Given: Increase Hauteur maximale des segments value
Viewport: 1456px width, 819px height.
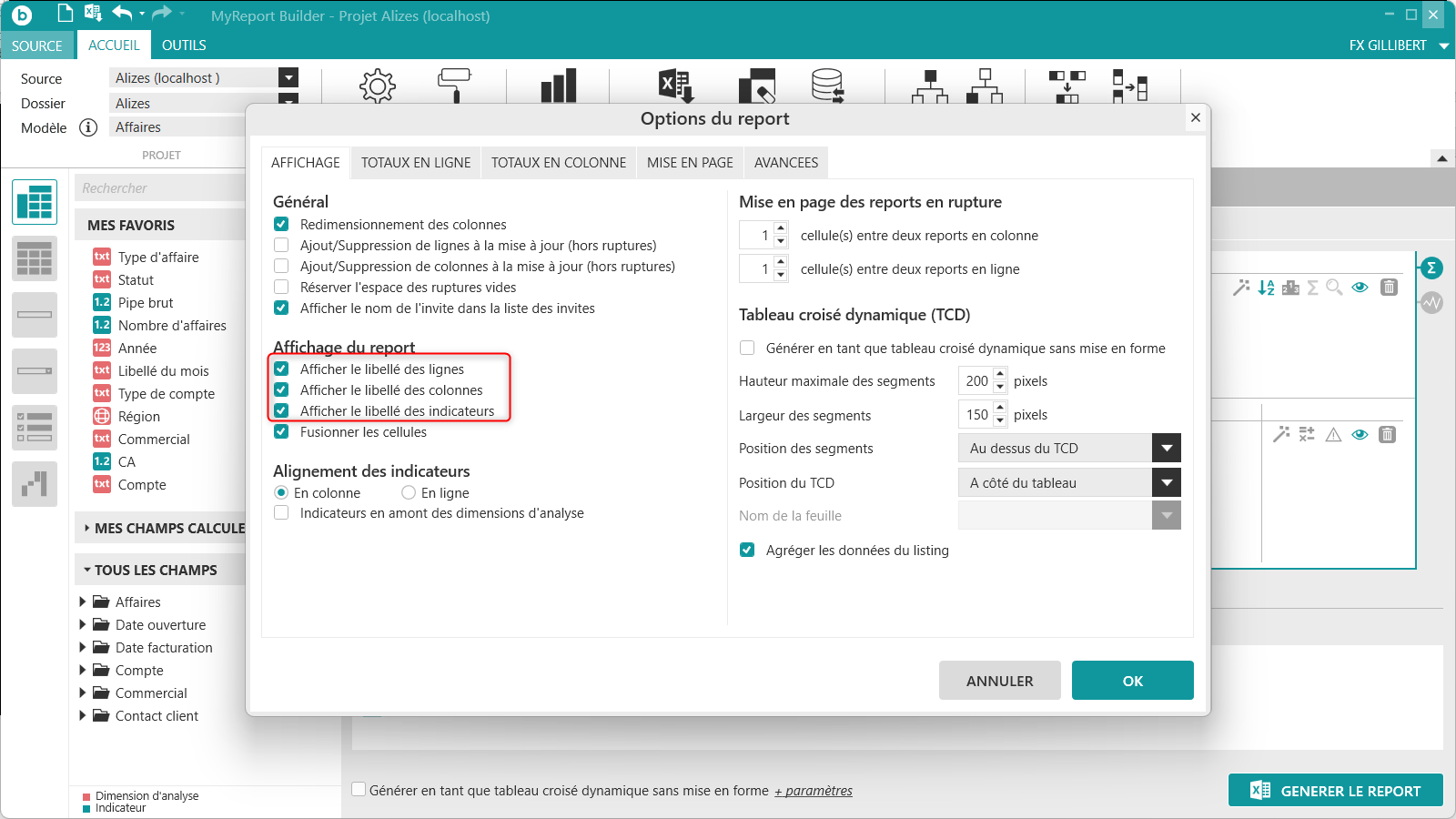Looking at the screenshot, I should click(x=1000, y=374).
